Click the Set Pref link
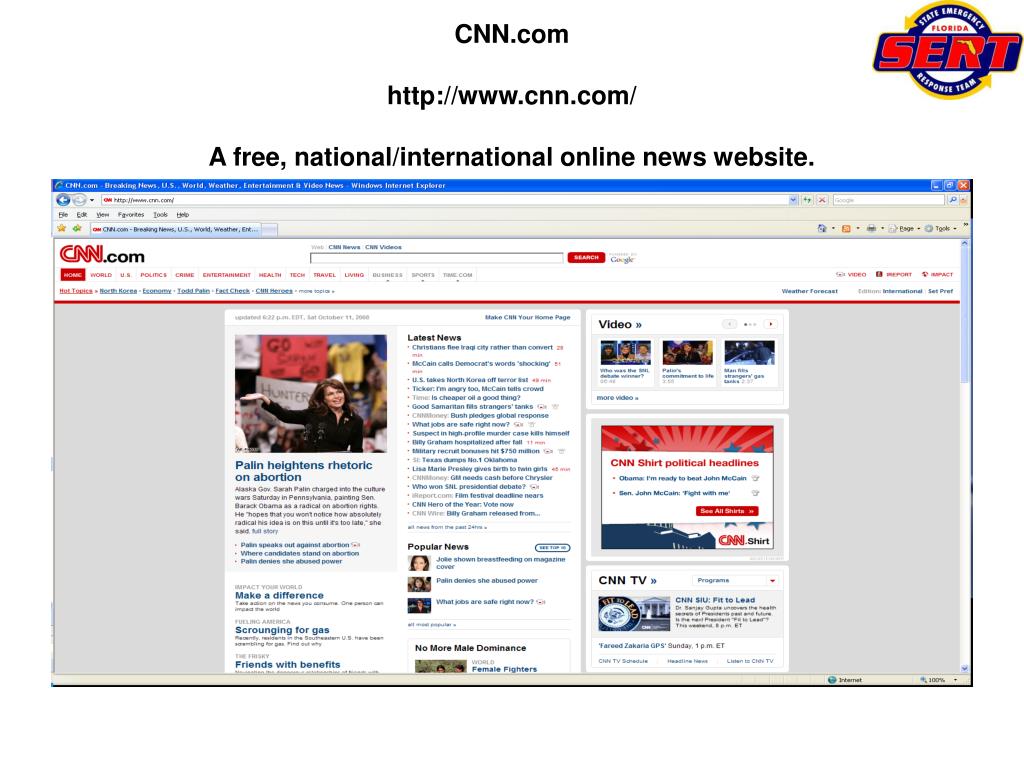 pyautogui.click(x=940, y=291)
